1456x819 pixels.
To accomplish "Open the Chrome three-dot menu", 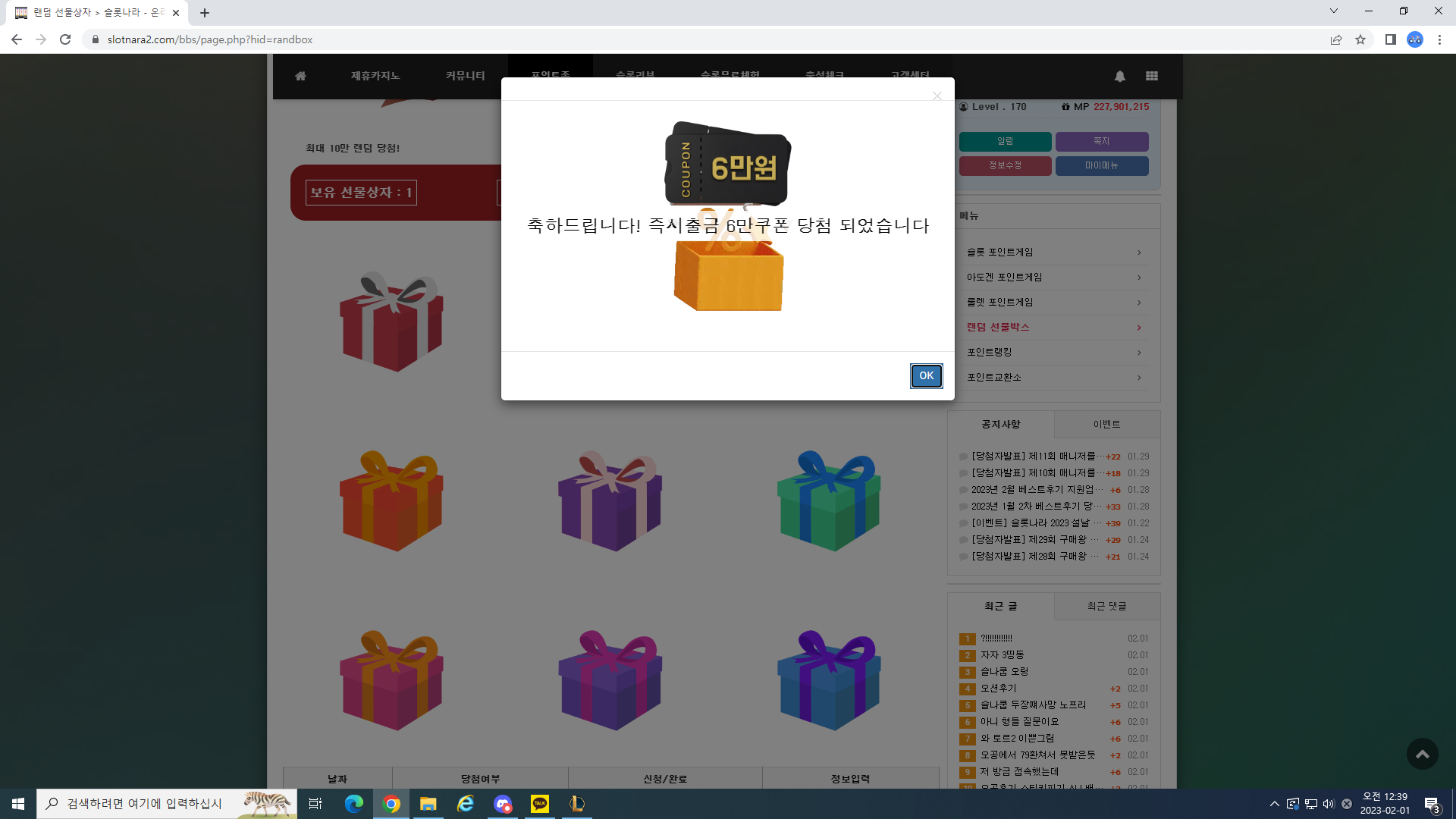I will pos(1439,39).
